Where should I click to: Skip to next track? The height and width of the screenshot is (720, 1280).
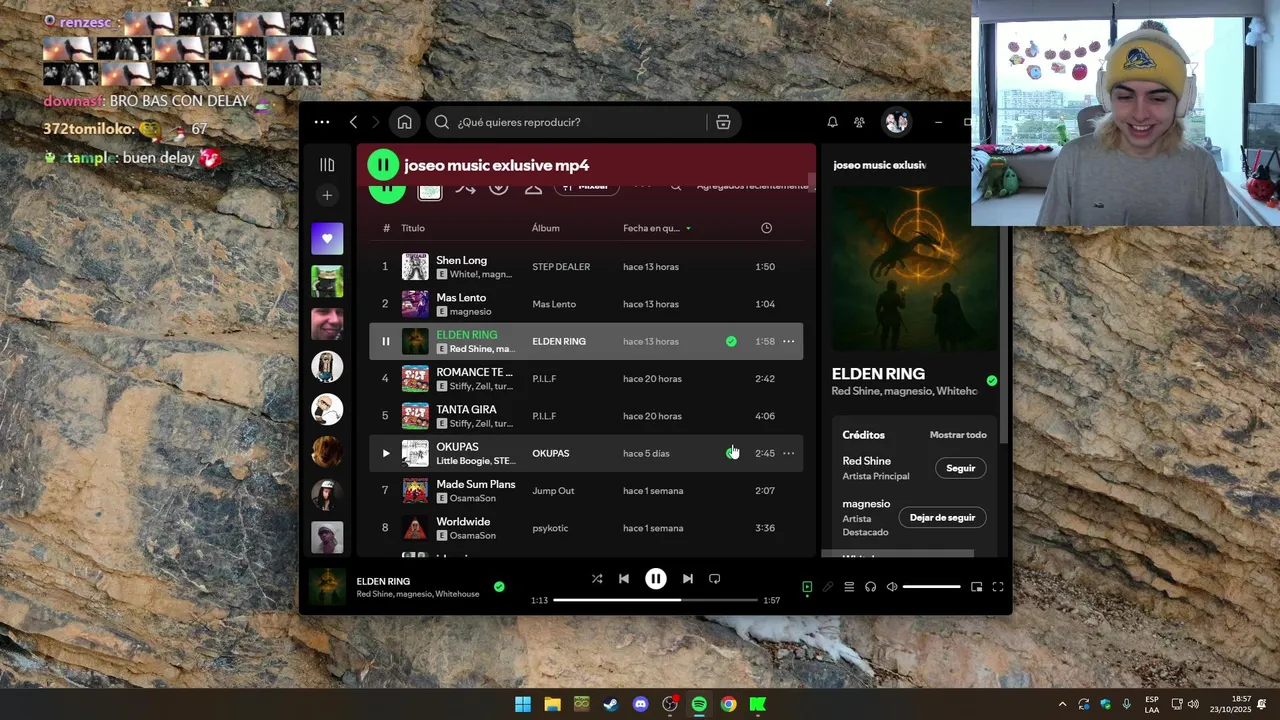[688, 579]
